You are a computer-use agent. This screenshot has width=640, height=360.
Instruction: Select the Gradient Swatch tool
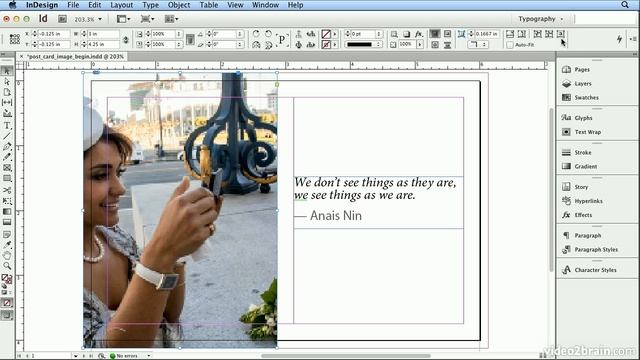tap(7, 211)
